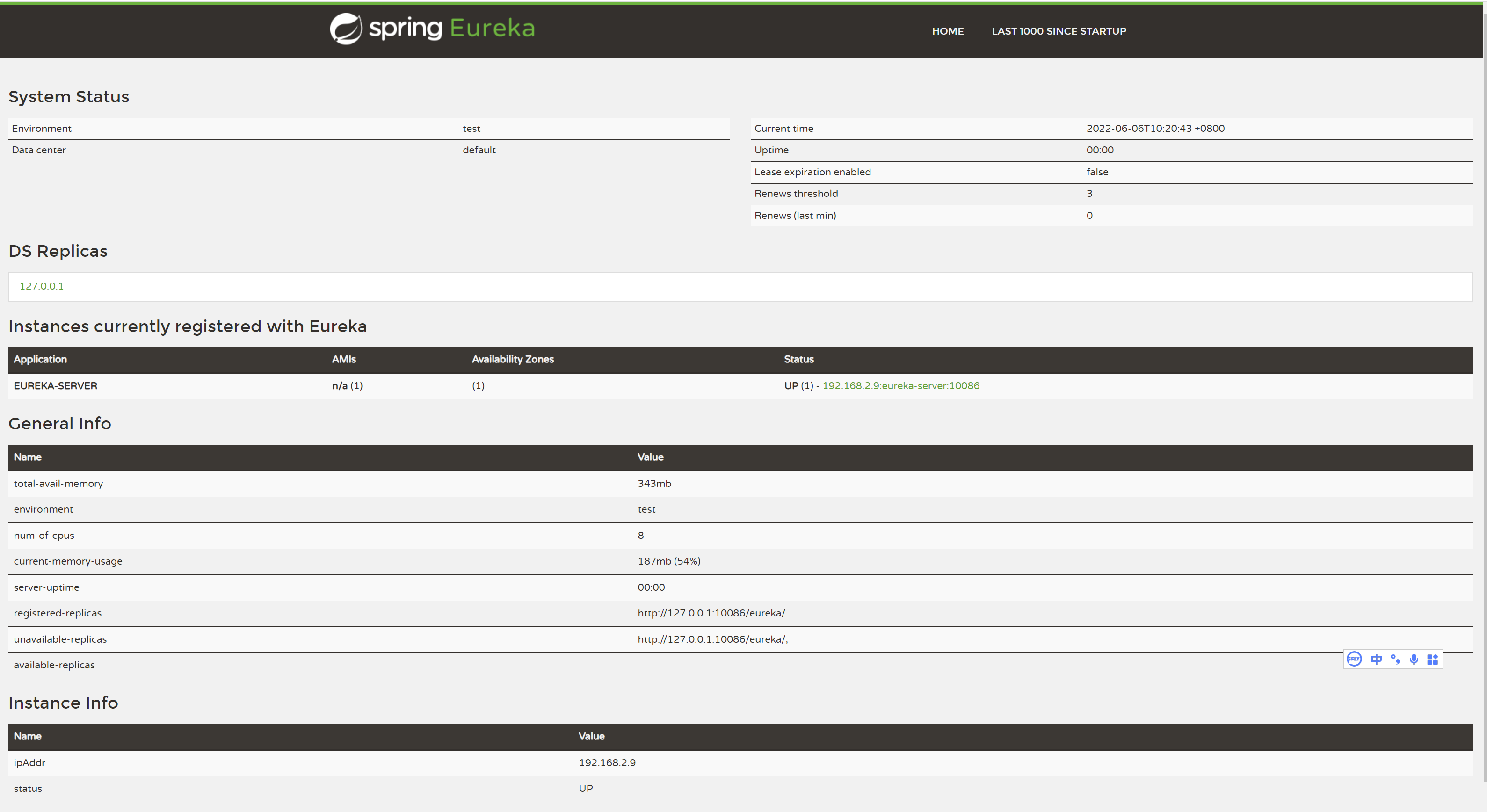The height and width of the screenshot is (812, 1487).
Task: Click the 192.168.2.9 ipAddr value
Action: pos(607,763)
